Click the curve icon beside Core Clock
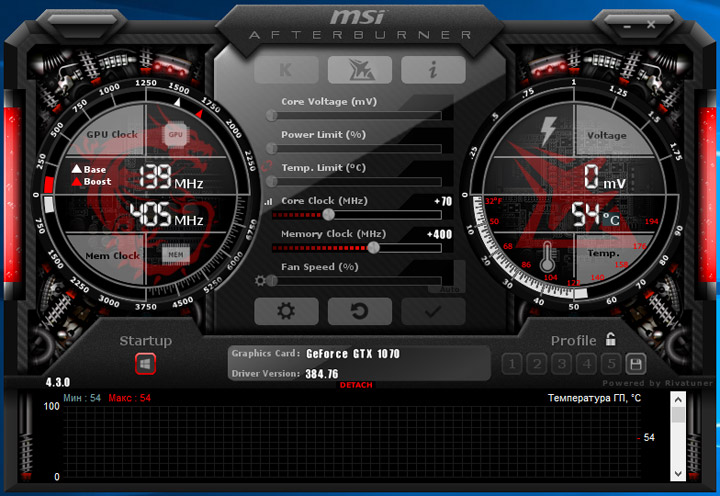 (x=269, y=202)
